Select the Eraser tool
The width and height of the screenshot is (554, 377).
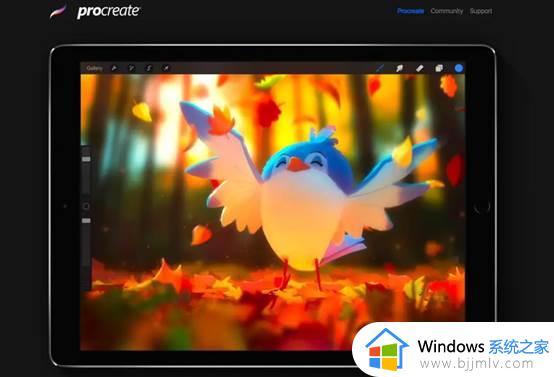pyautogui.click(x=419, y=68)
